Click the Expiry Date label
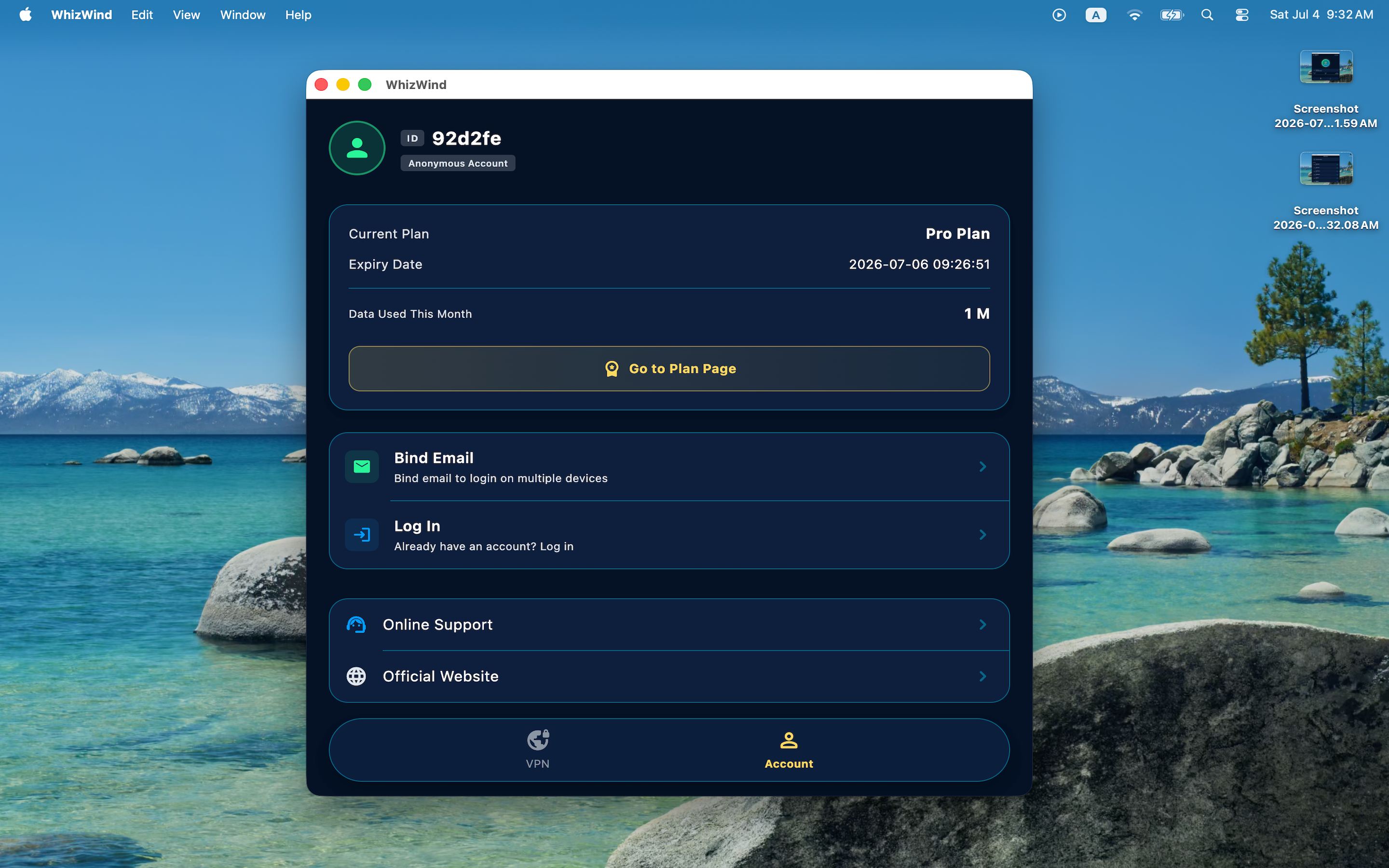 (x=386, y=265)
